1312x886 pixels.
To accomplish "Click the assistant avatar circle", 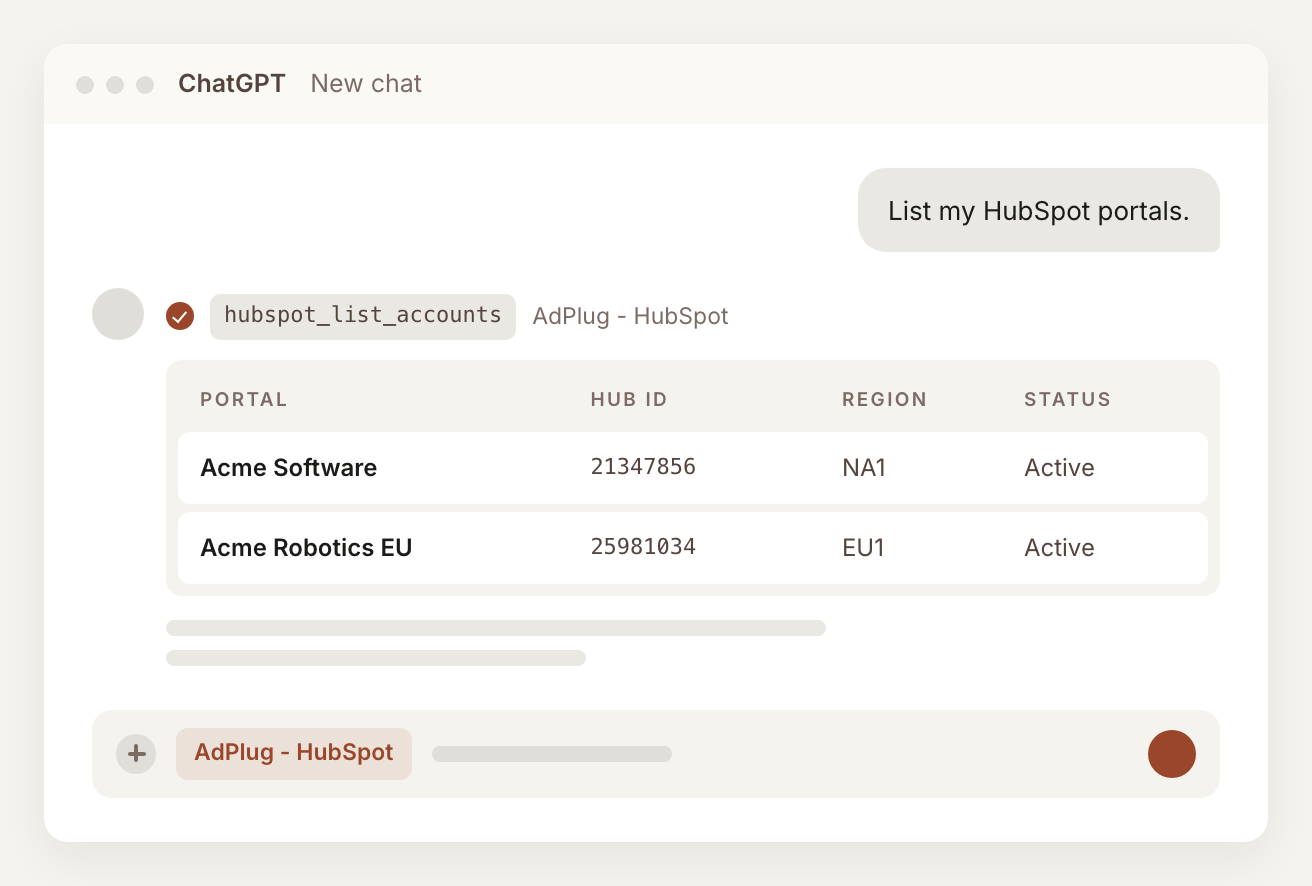I will pyautogui.click(x=118, y=314).
